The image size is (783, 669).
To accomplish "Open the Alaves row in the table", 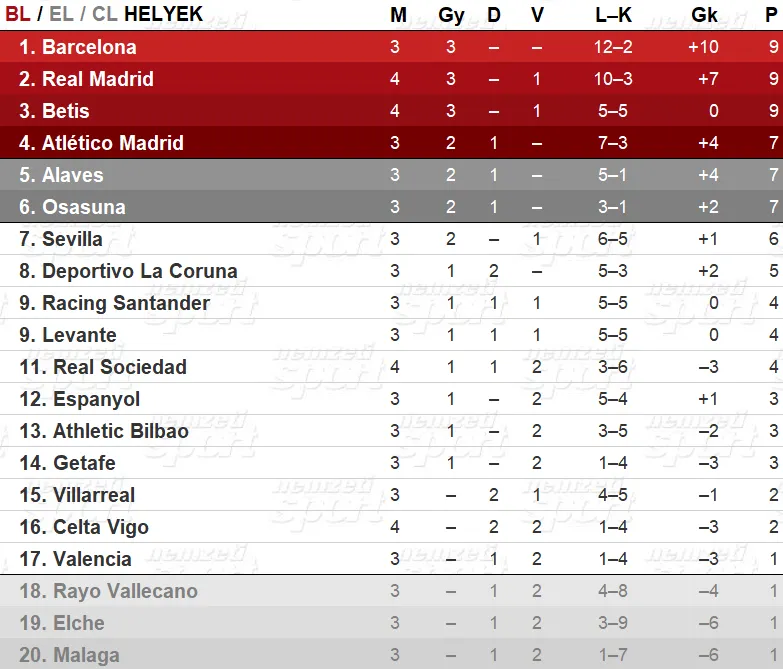I will click(x=392, y=175).
